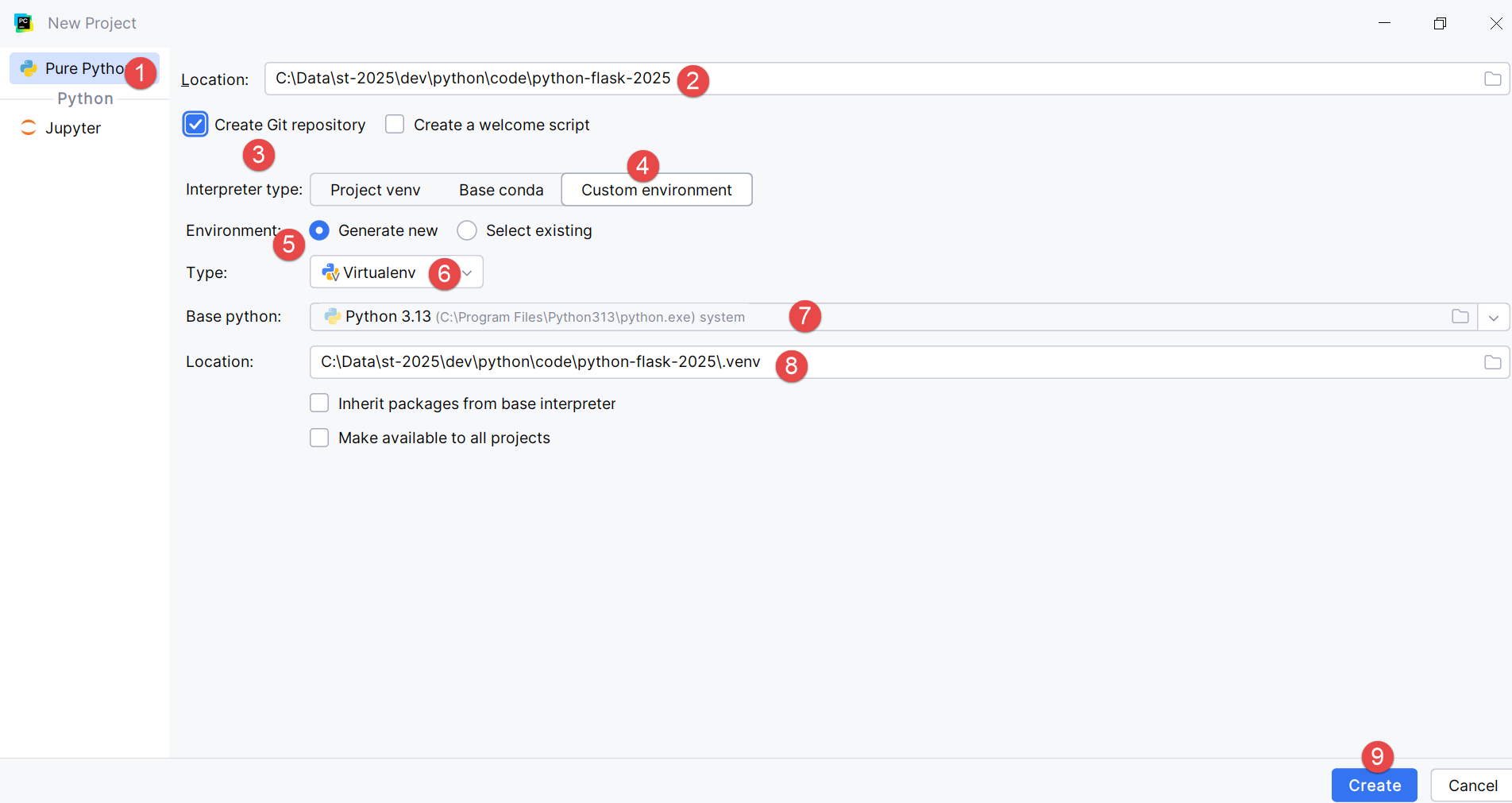Screen dimensions: 1512x803
Task: Click the PyCharm logo in title bar
Action: pos(24,23)
